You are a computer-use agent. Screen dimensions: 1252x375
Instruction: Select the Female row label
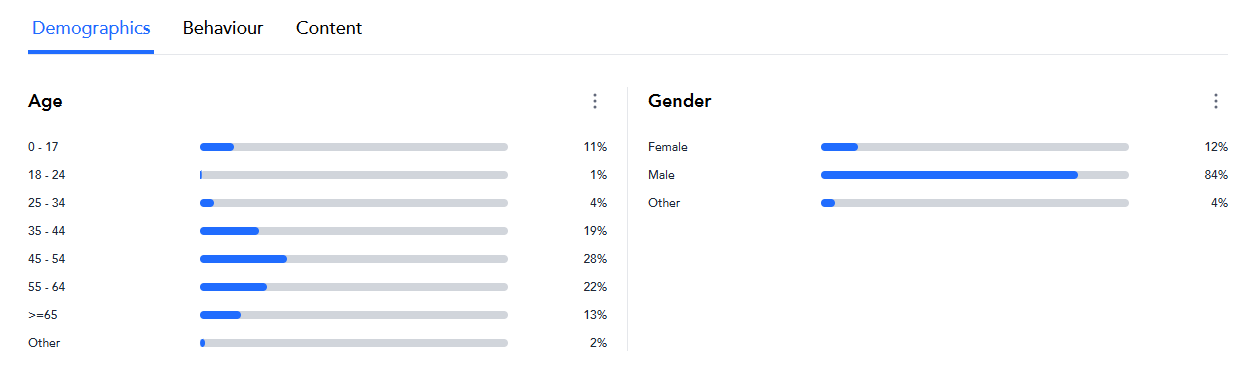pyautogui.click(x=668, y=147)
